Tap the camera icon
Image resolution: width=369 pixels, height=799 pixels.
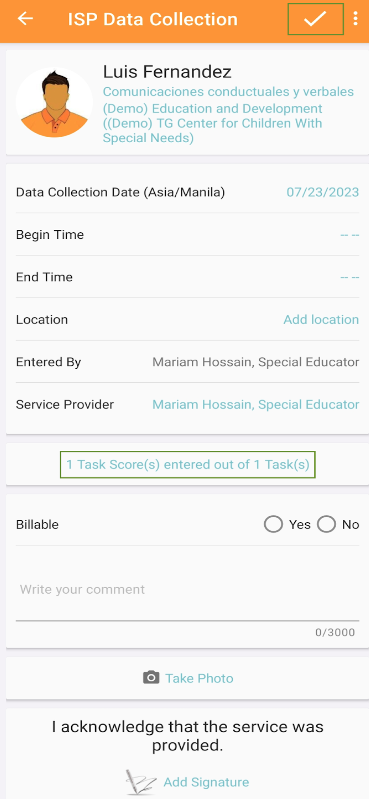point(151,678)
